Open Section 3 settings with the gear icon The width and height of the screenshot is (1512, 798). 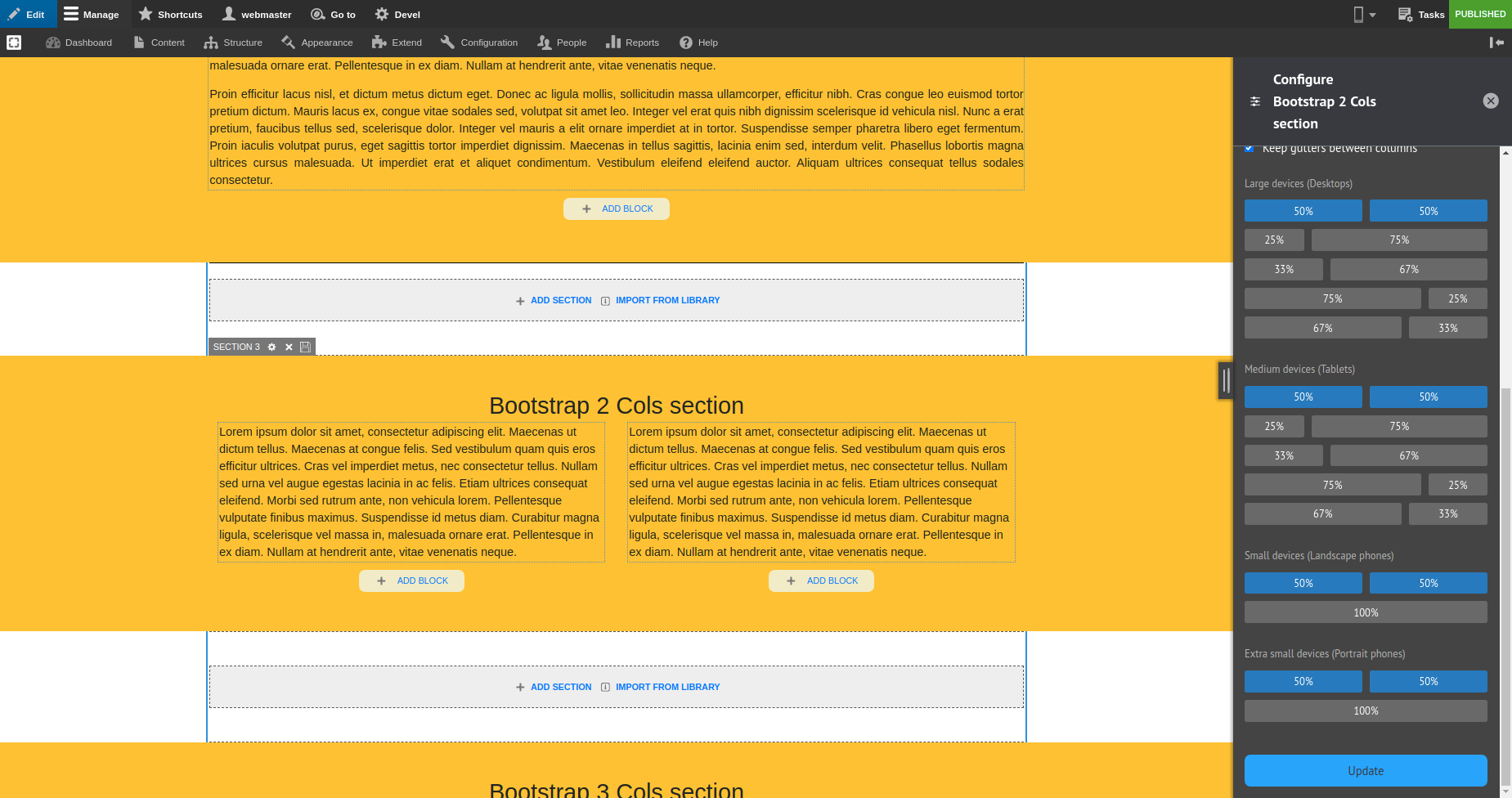click(271, 347)
